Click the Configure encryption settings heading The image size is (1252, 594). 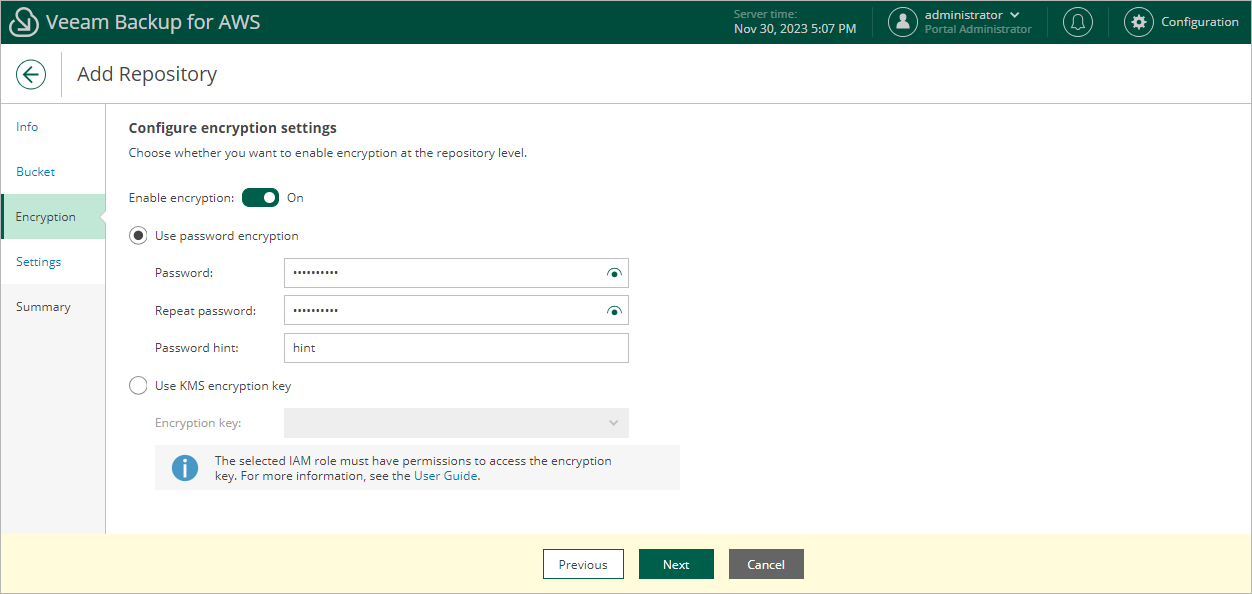tap(233, 128)
